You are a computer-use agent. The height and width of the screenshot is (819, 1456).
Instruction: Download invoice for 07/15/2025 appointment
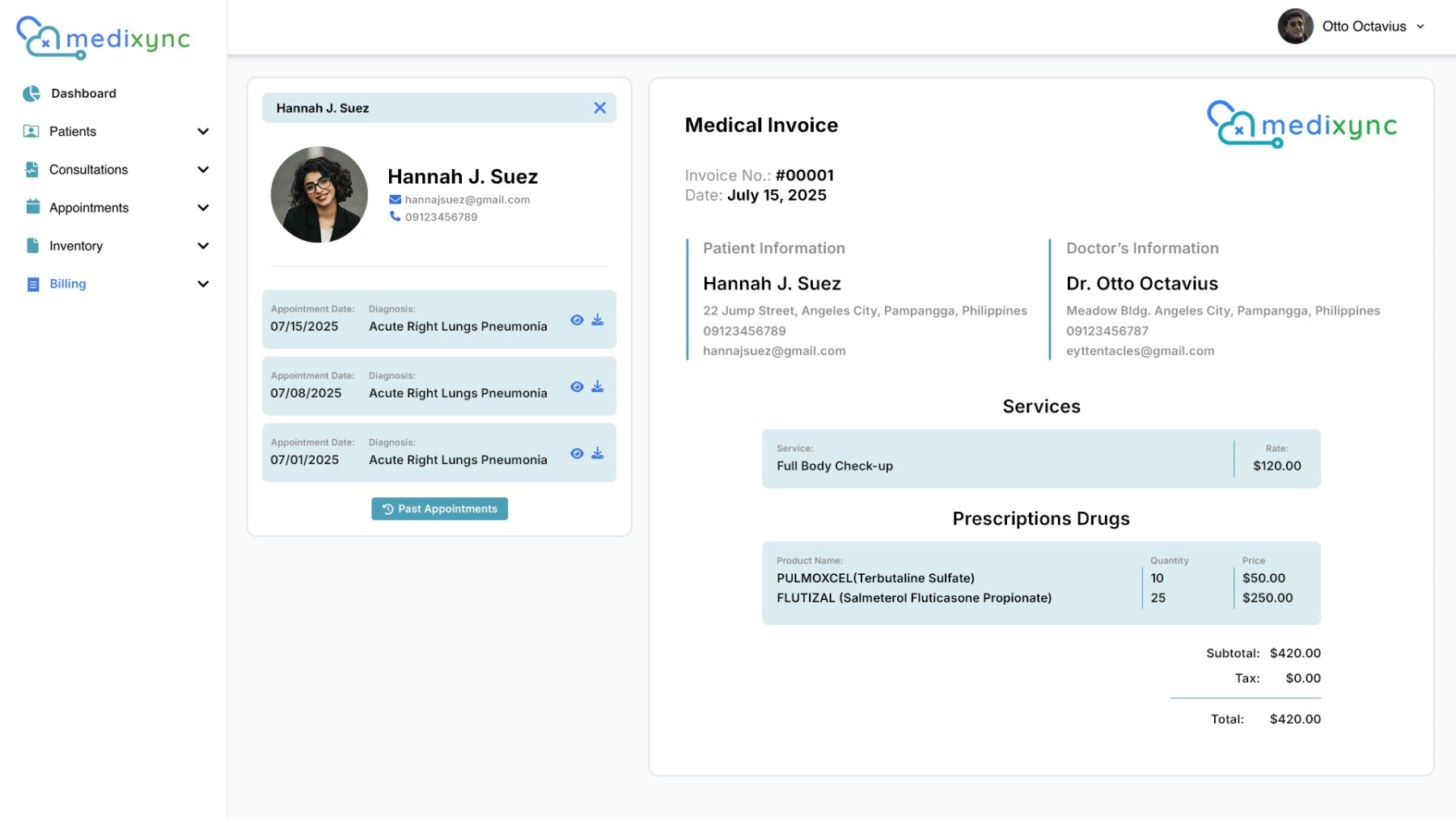(x=598, y=320)
